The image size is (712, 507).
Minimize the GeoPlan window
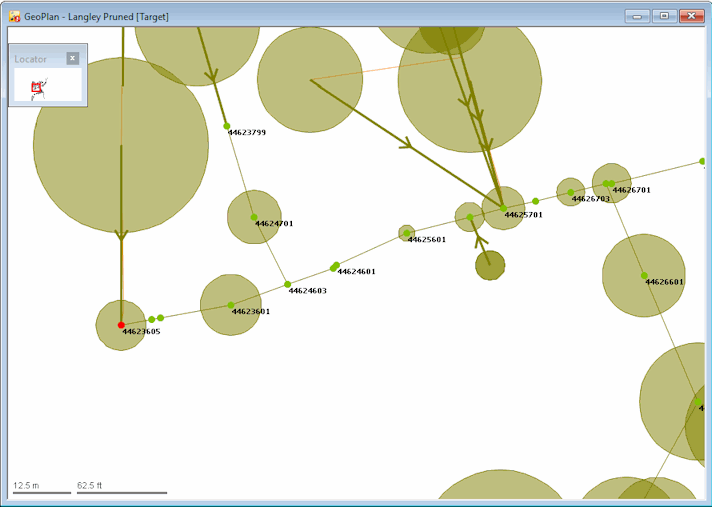(637, 16)
